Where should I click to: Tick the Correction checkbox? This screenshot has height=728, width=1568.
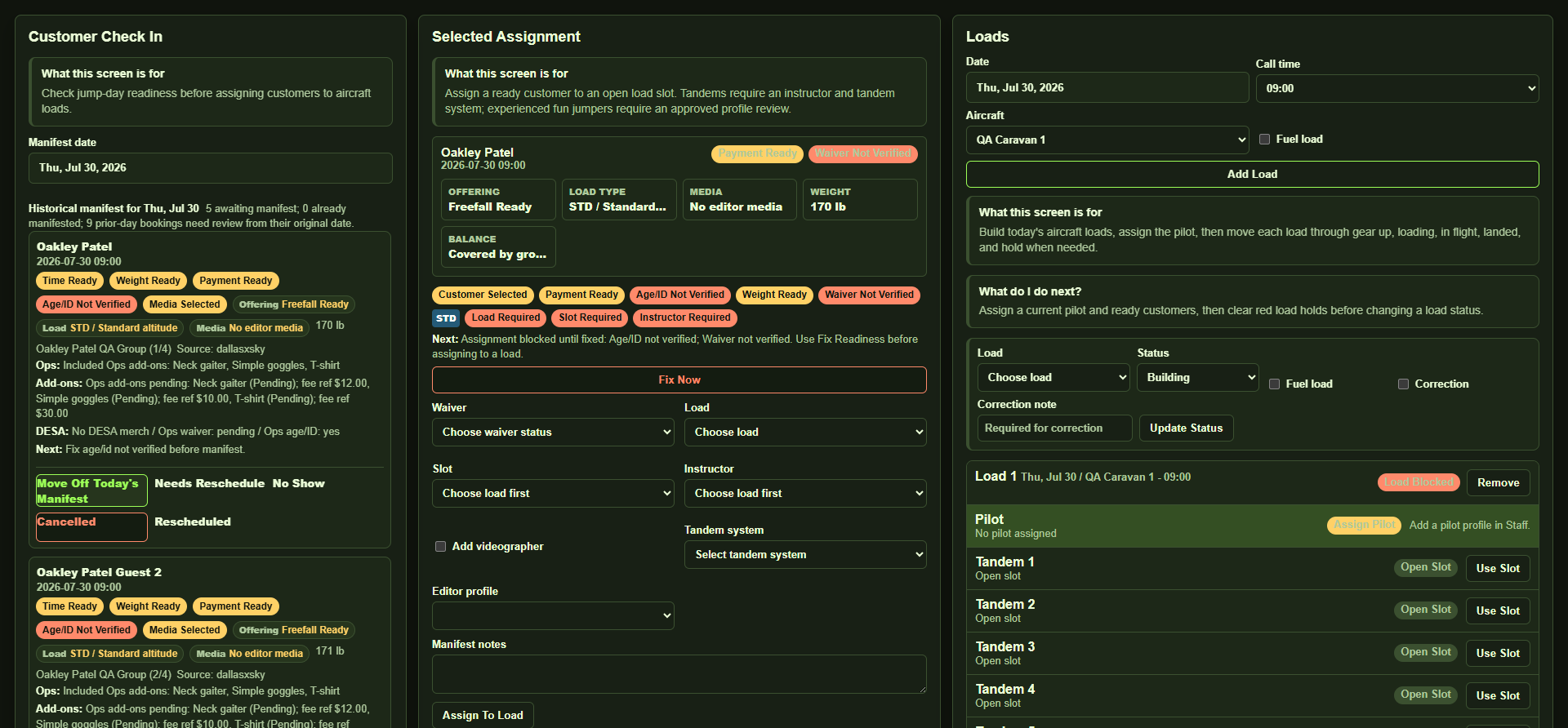point(1403,384)
